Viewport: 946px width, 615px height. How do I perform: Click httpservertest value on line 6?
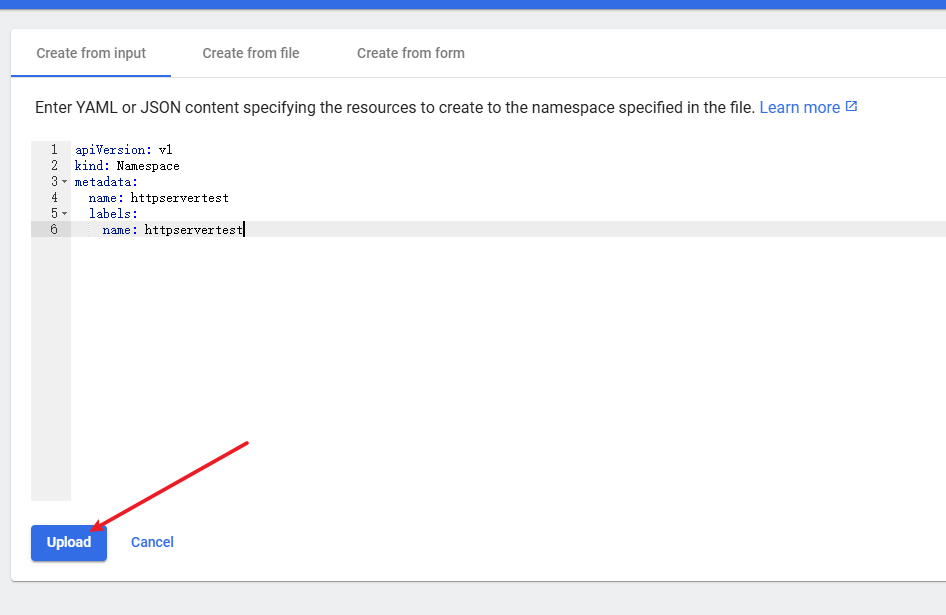[193, 230]
